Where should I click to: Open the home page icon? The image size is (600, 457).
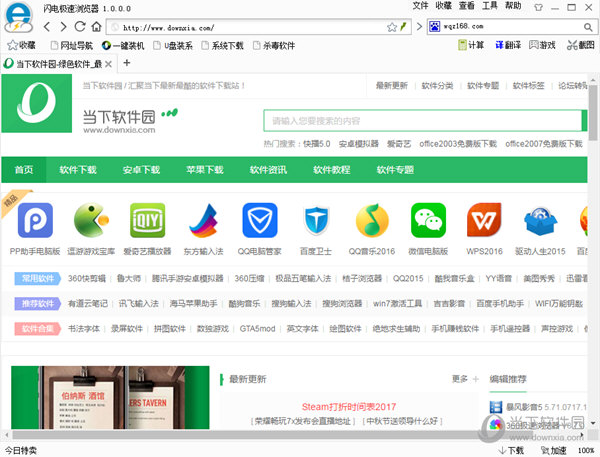96,26
